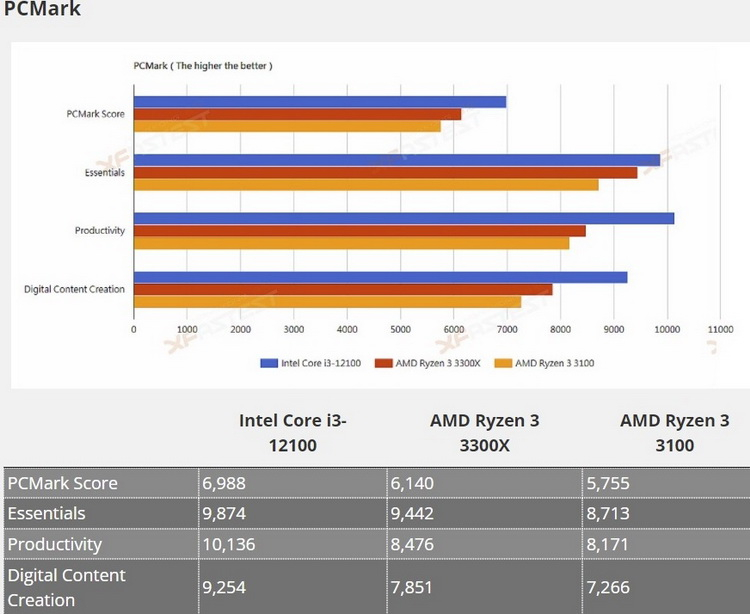The height and width of the screenshot is (614, 750).
Task: Click the AMD Ryzen 3 3300X table column header
Action: [x=484, y=432]
